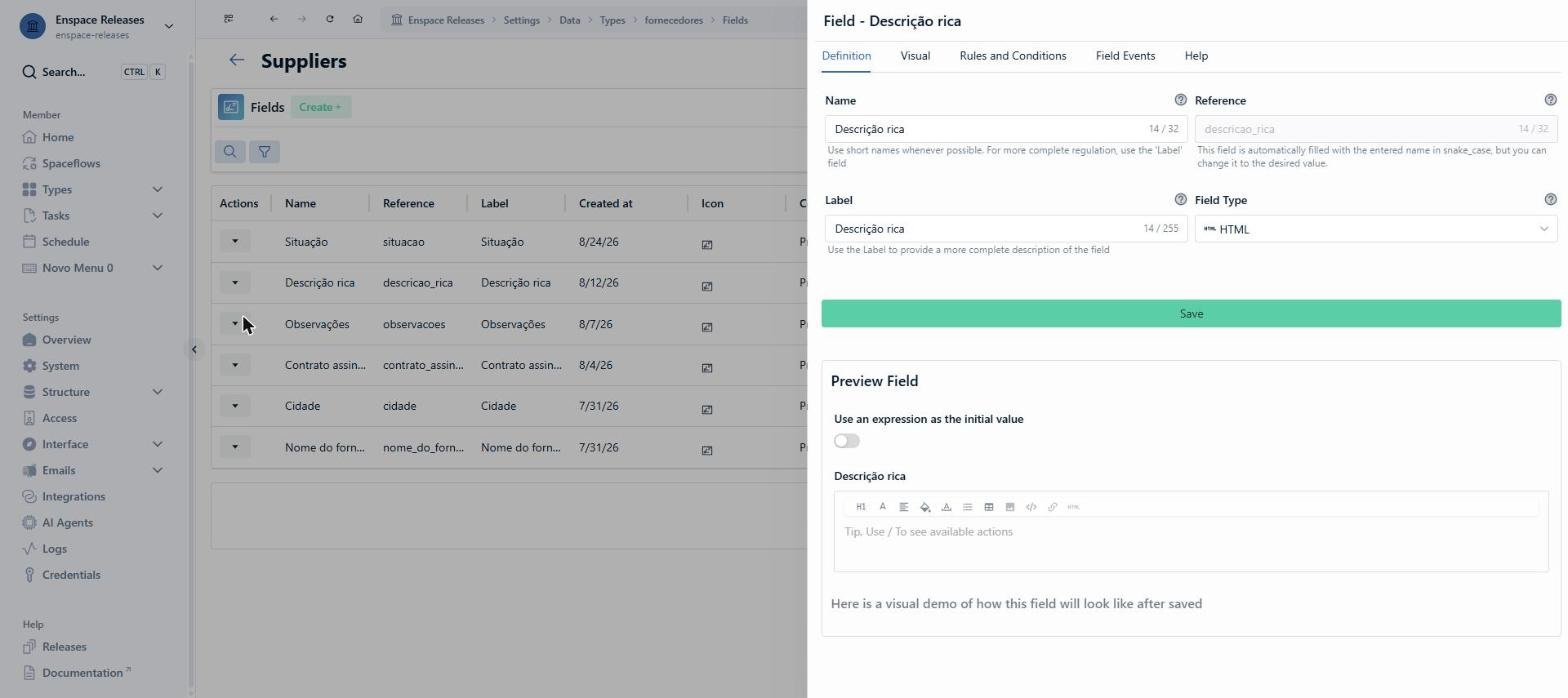Open the Help tab
The width and height of the screenshot is (1568, 698).
pos(1196,56)
